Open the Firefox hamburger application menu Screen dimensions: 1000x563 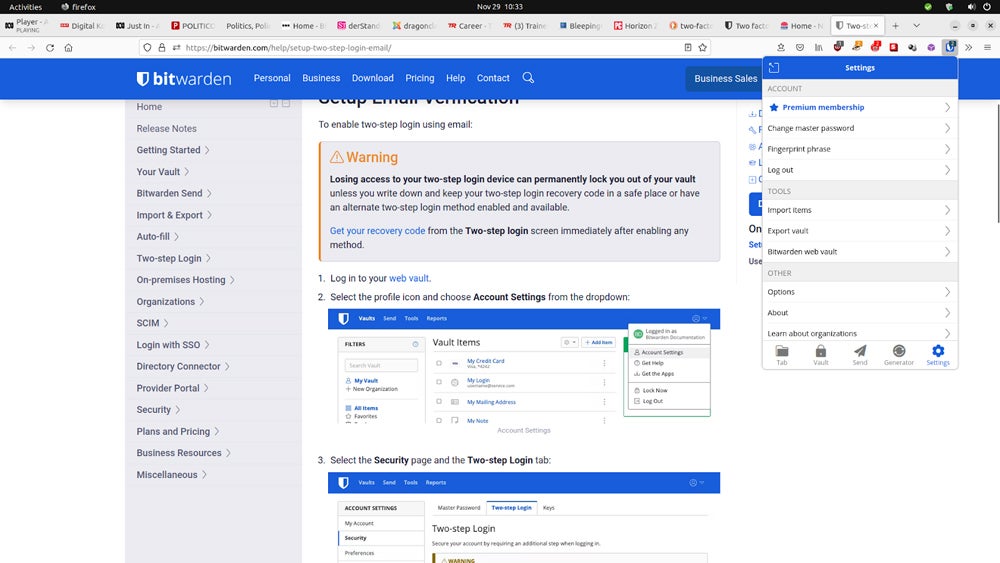tap(986, 47)
